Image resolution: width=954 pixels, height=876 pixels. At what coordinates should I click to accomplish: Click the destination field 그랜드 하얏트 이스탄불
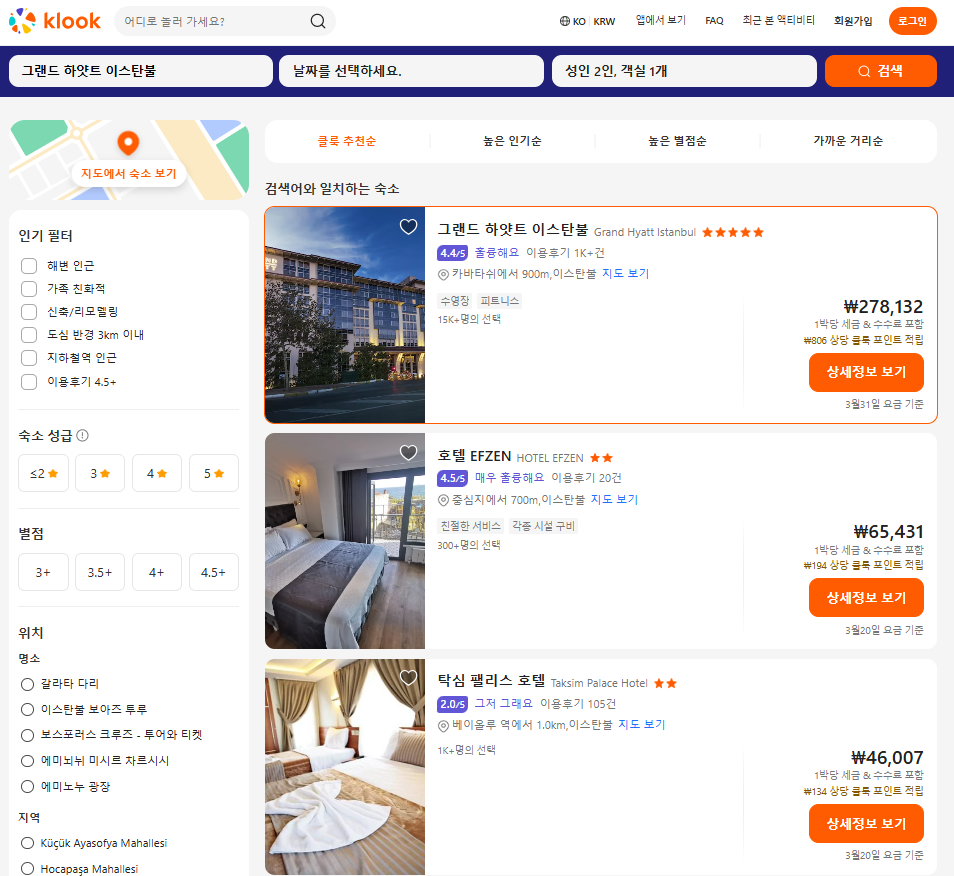141,71
